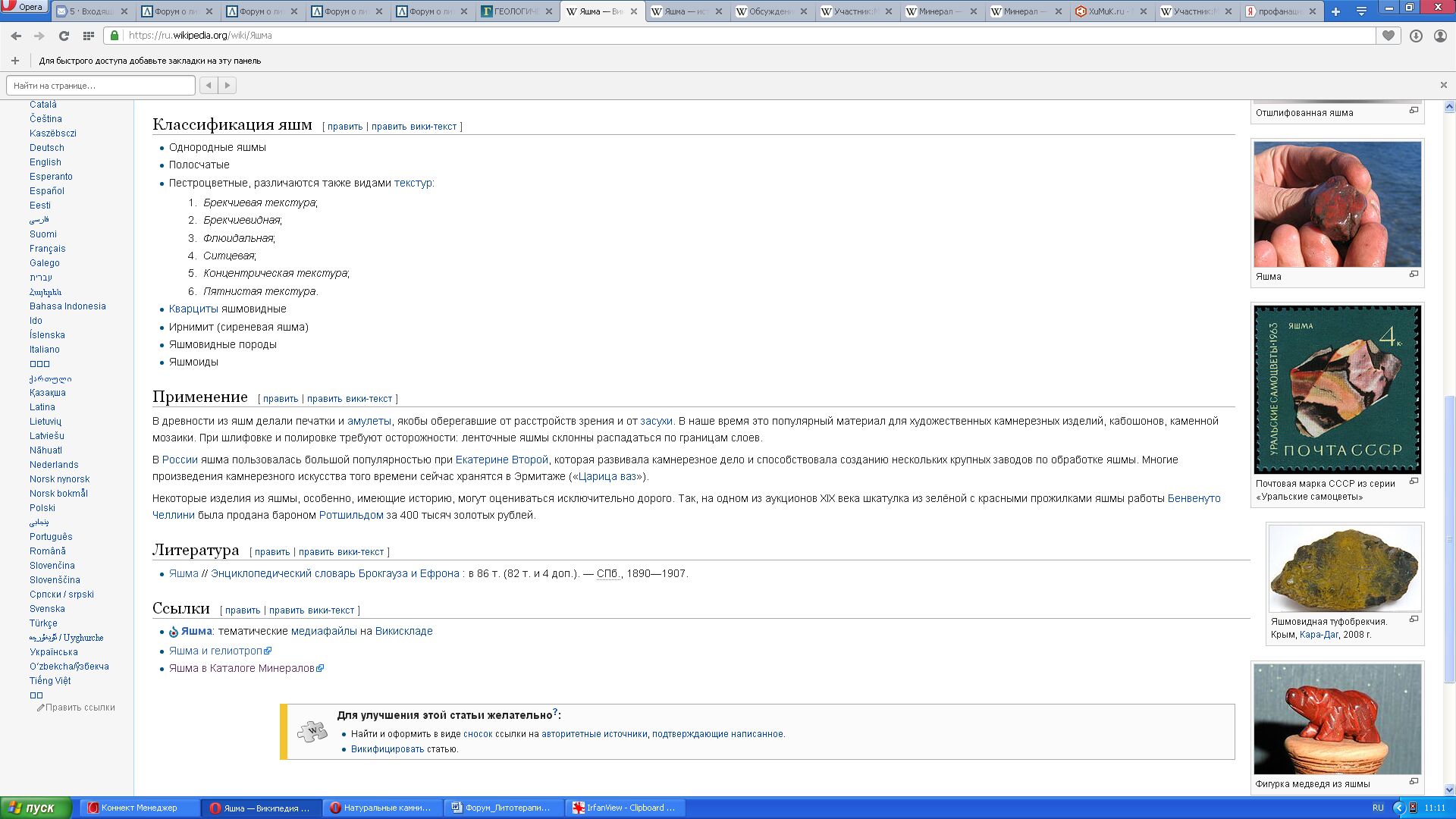Open a new tab with plus icon
Image resolution: width=1456 pixels, height=819 pixels.
click(1336, 11)
